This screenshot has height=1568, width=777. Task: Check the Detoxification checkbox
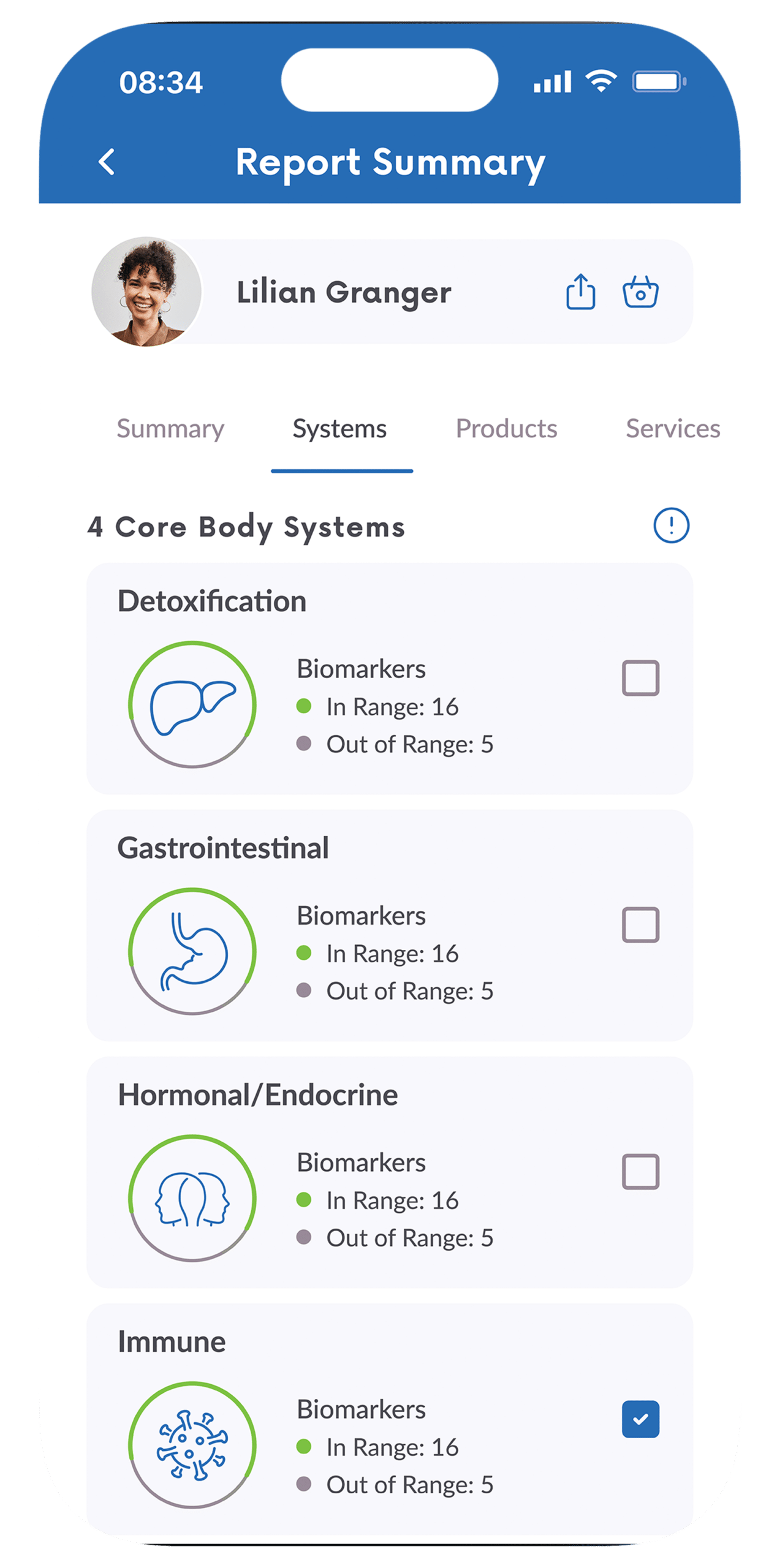click(x=640, y=678)
